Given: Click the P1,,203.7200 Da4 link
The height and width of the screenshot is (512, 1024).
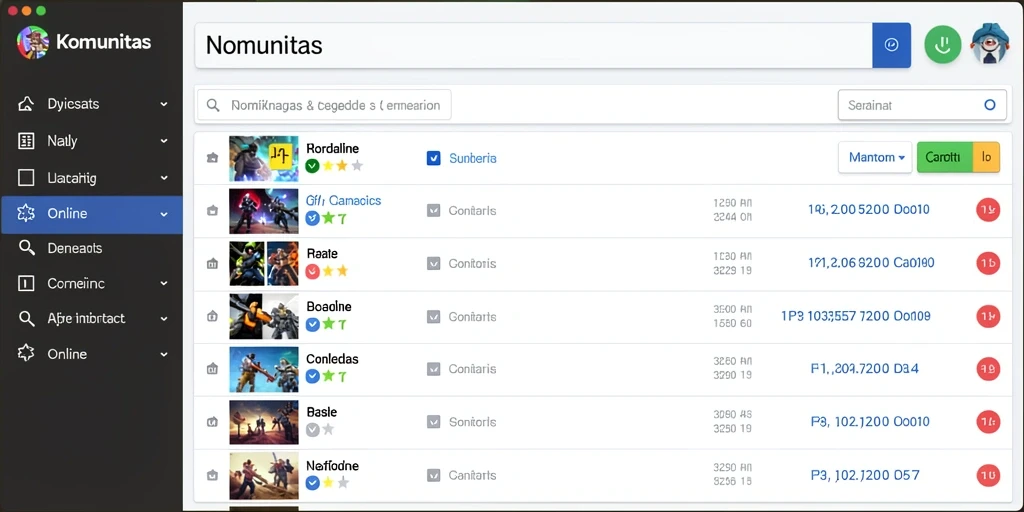Looking at the screenshot, I should pos(865,368).
